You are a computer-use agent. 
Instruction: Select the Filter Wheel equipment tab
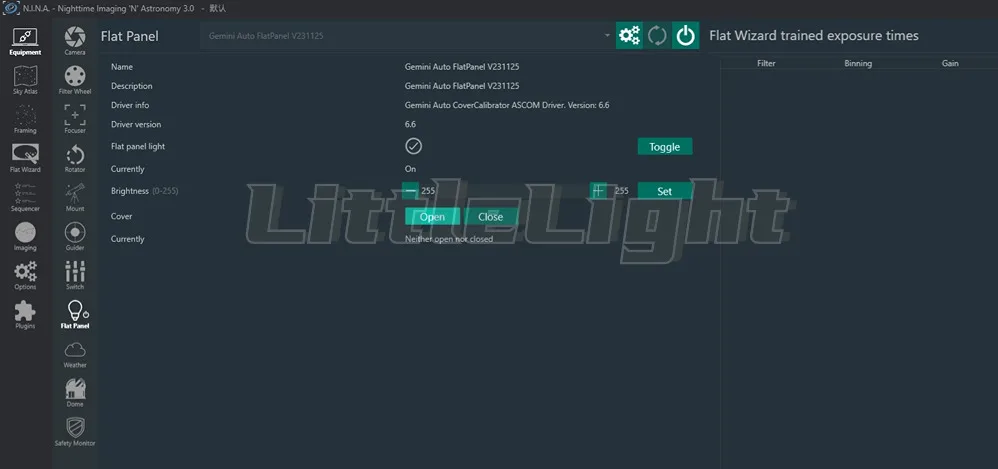pyautogui.click(x=75, y=80)
